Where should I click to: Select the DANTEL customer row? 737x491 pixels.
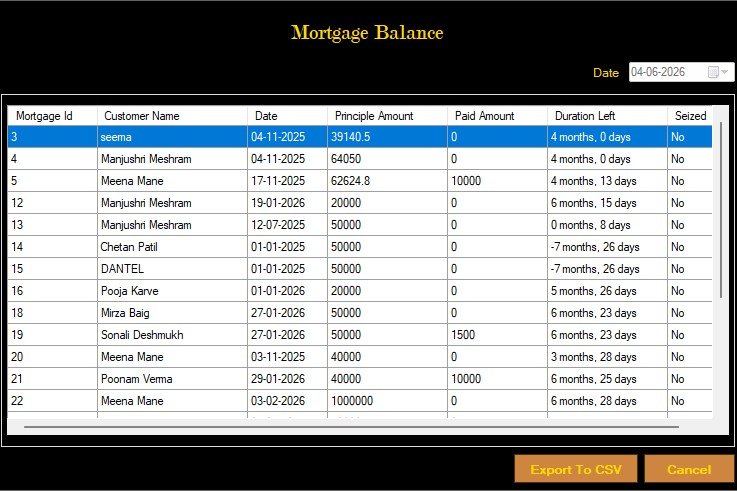pyautogui.click(x=360, y=269)
